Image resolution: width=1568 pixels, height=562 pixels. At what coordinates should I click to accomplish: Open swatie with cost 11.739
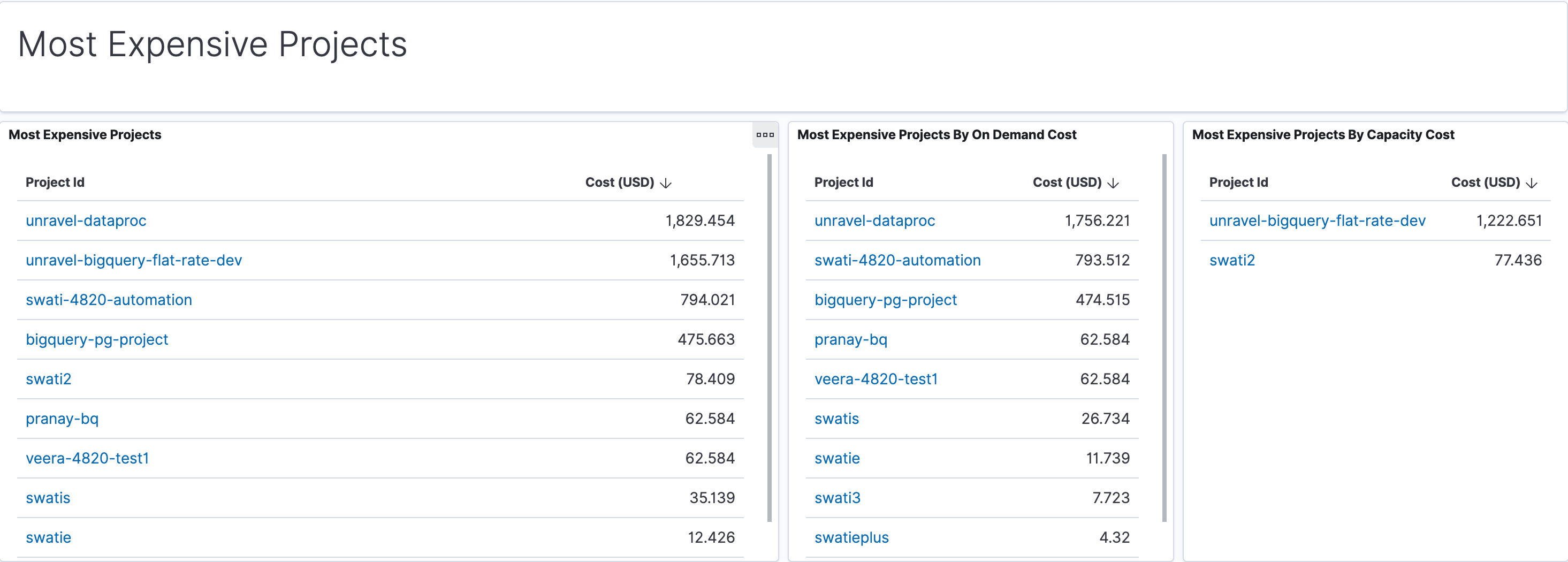838,458
